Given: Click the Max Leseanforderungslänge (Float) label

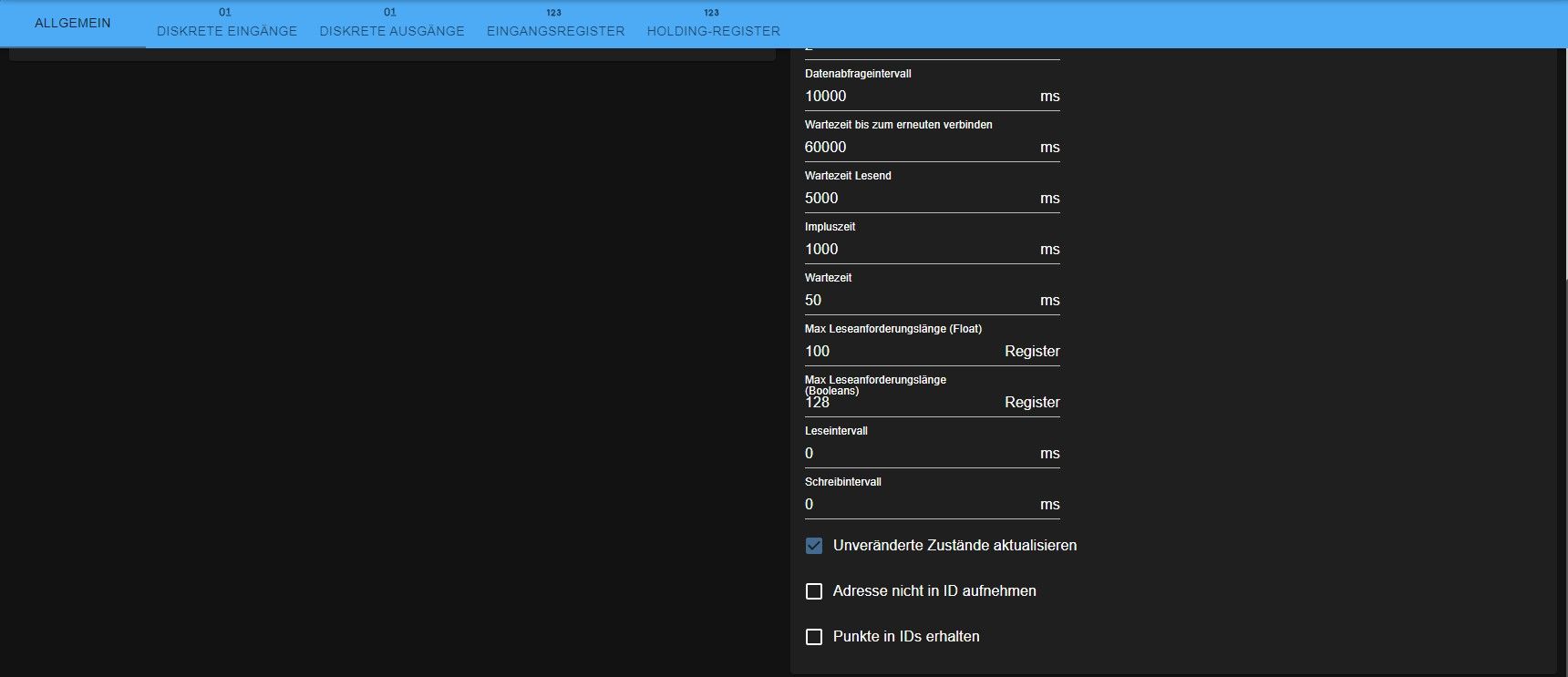Looking at the screenshot, I should (x=893, y=329).
